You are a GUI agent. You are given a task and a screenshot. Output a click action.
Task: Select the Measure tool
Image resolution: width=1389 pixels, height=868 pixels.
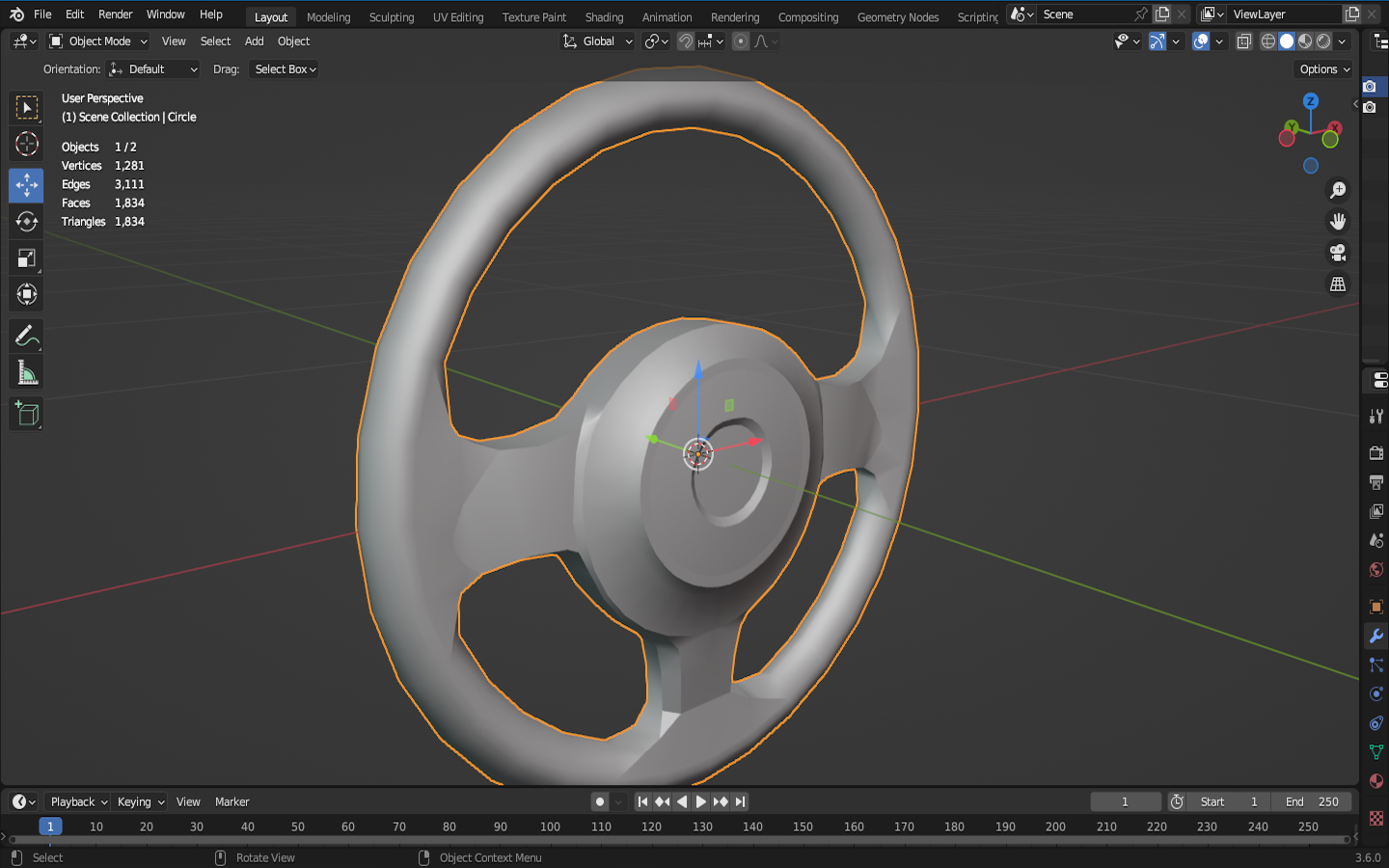point(26,373)
